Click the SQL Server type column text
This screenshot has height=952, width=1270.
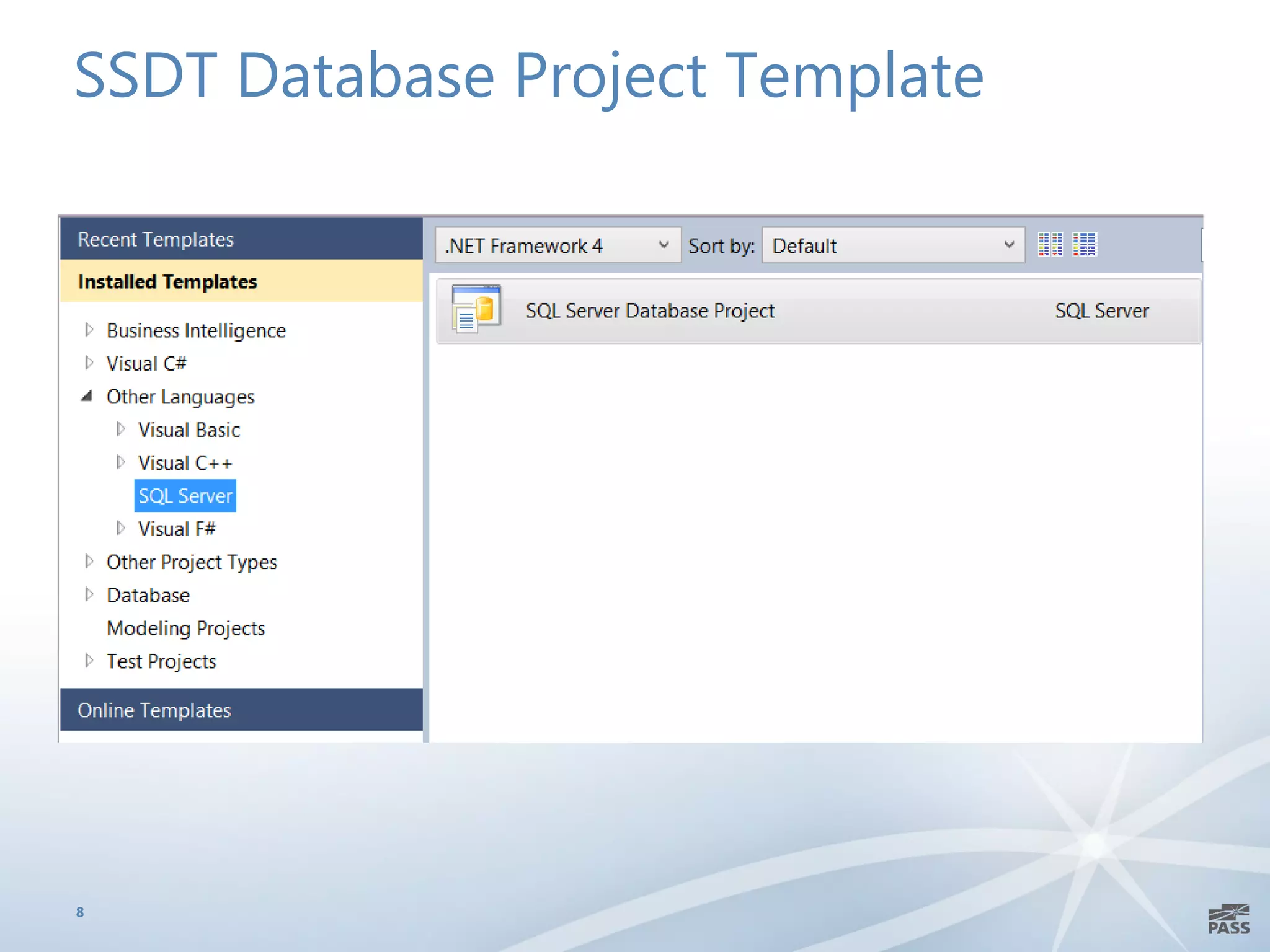[1102, 311]
